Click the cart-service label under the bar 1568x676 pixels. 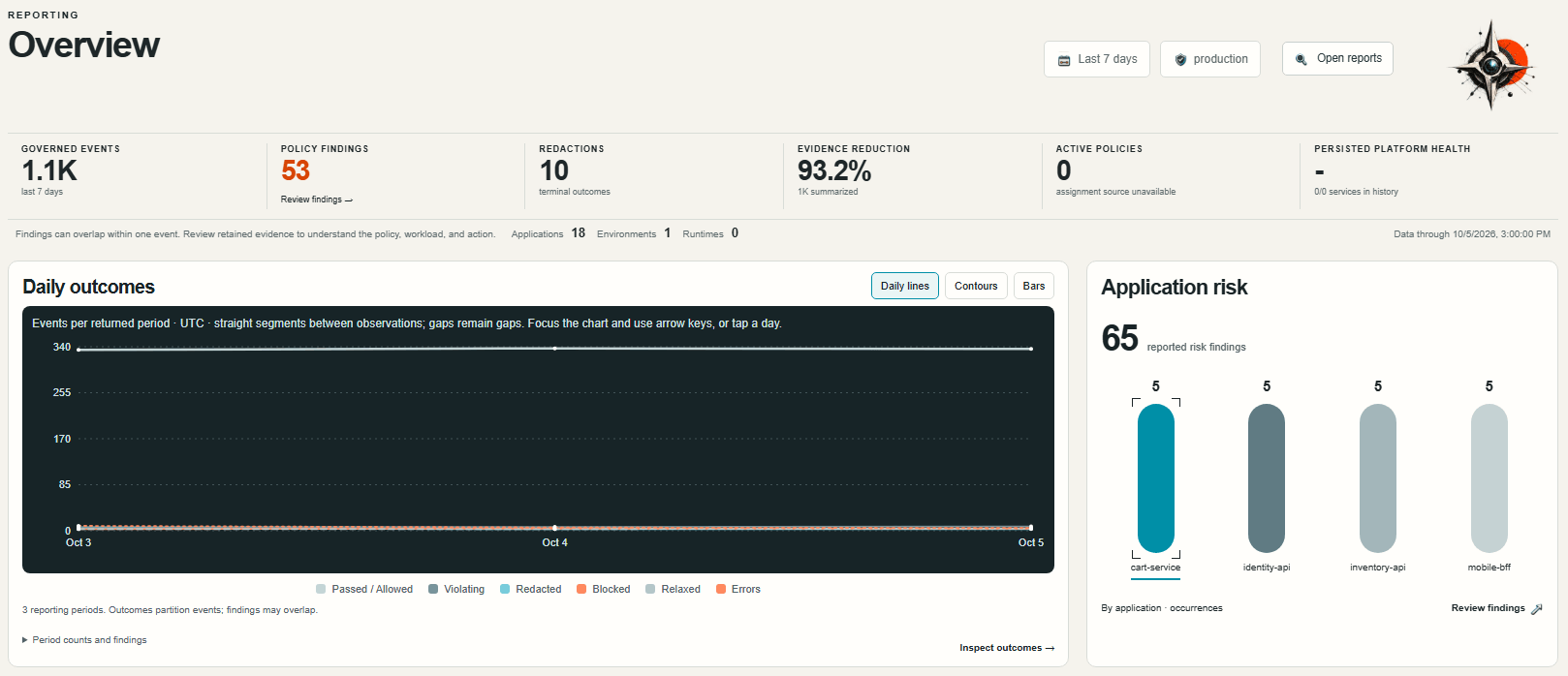[x=1155, y=568]
